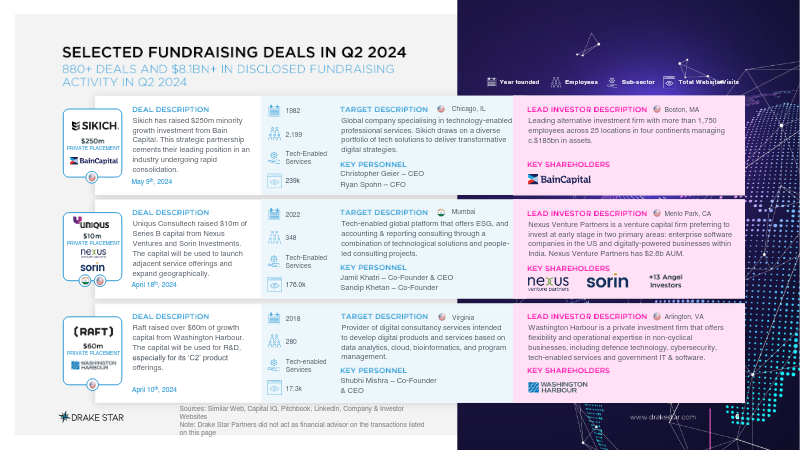Click the Uniqus logo in deal card
Image resolution: width=800 pixels, height=450 pixels.
click(x=91, y=222)
